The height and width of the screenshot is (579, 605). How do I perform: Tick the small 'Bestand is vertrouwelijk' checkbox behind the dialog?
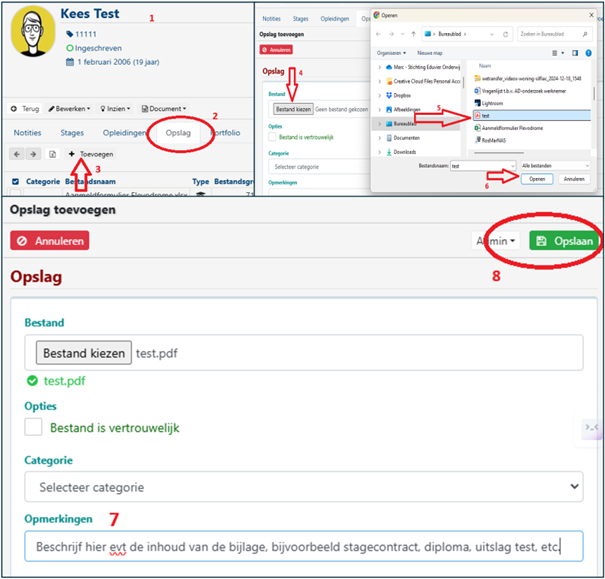click(x=272, y=137)
